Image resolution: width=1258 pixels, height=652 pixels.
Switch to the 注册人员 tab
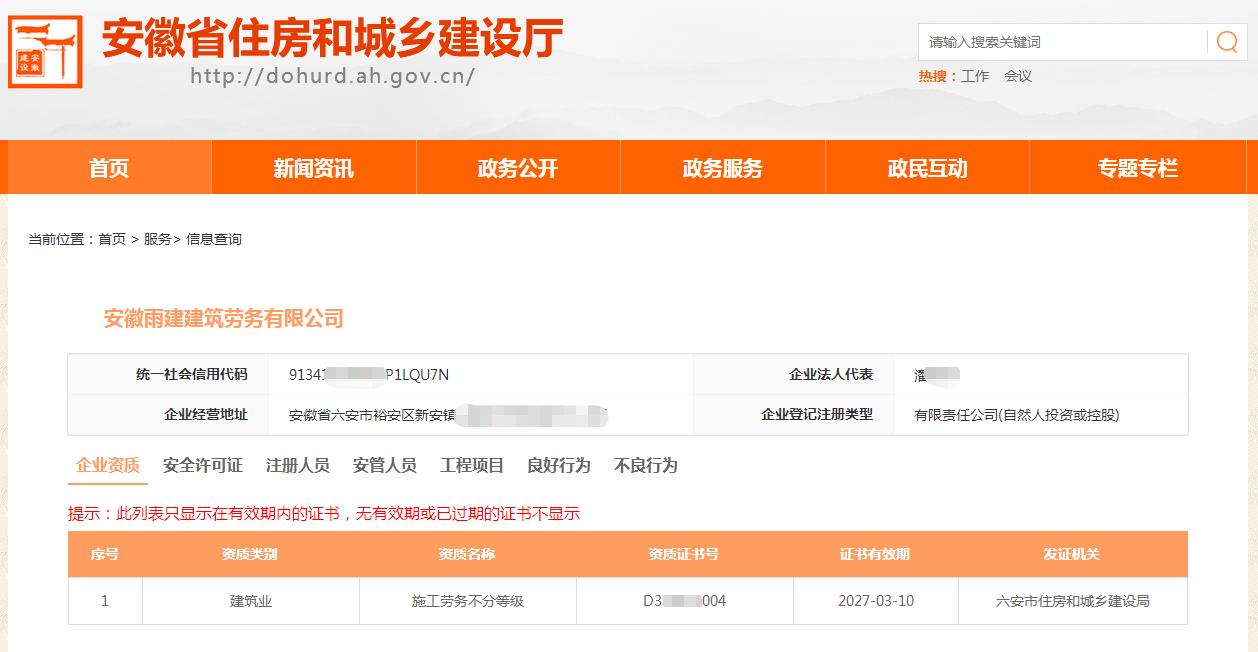pyautogui.click(x=291, y=465)
